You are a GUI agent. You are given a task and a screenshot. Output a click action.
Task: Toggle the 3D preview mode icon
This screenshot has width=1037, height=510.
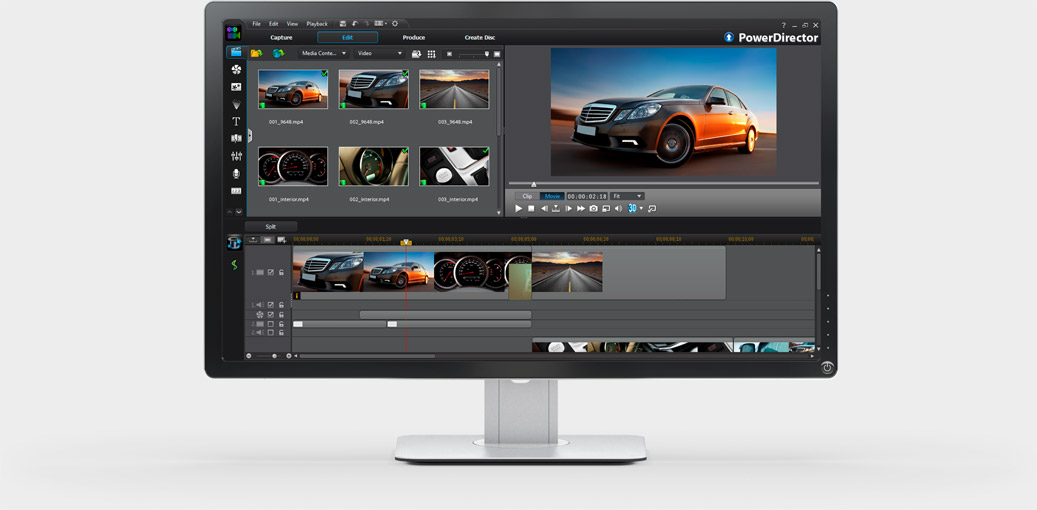pyautogui.click(x=632, y=209)
